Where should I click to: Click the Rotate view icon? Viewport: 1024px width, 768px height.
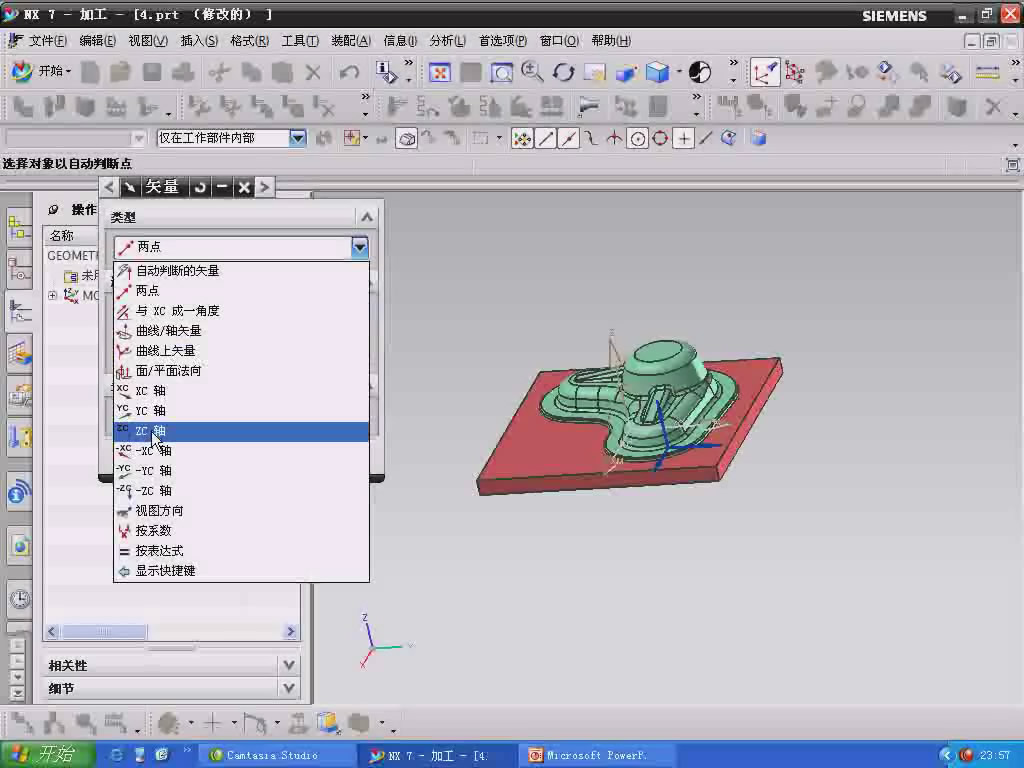coord(563,72)
